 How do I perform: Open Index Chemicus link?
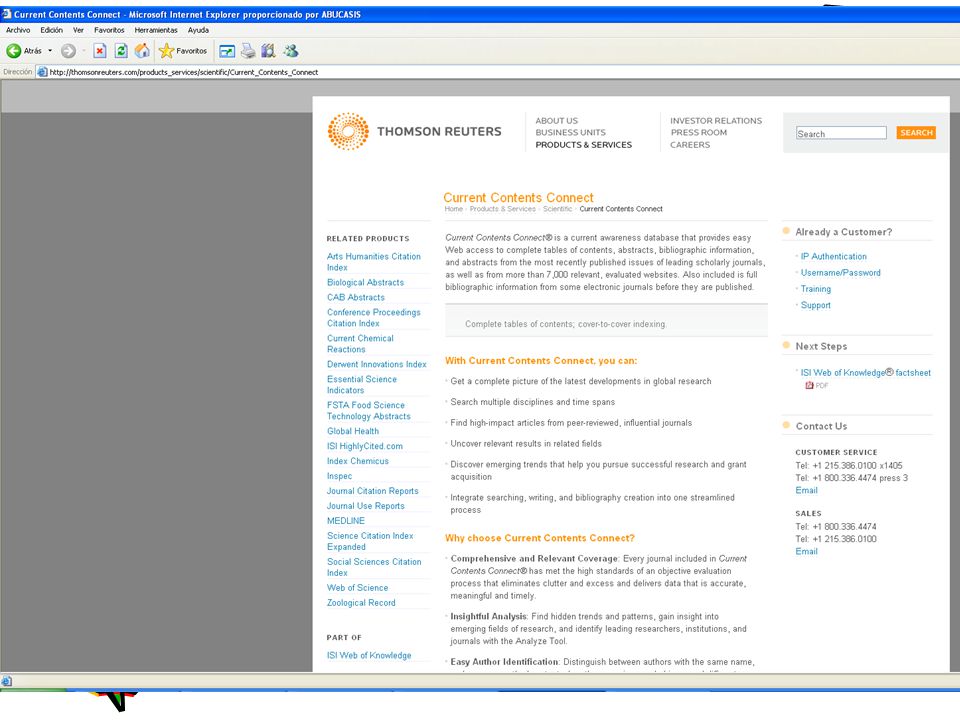pyautogui.click(x=358, y=462)
